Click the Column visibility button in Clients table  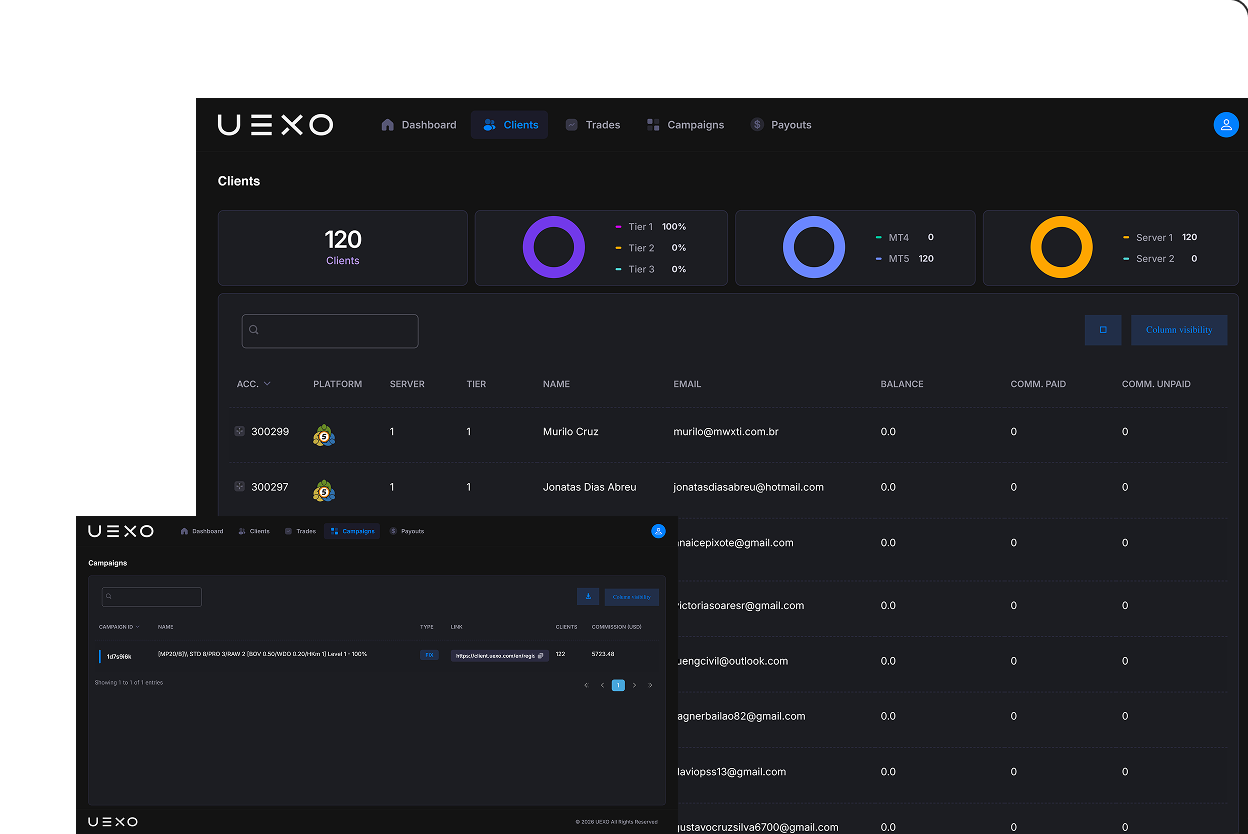[x=1179, y=330]
